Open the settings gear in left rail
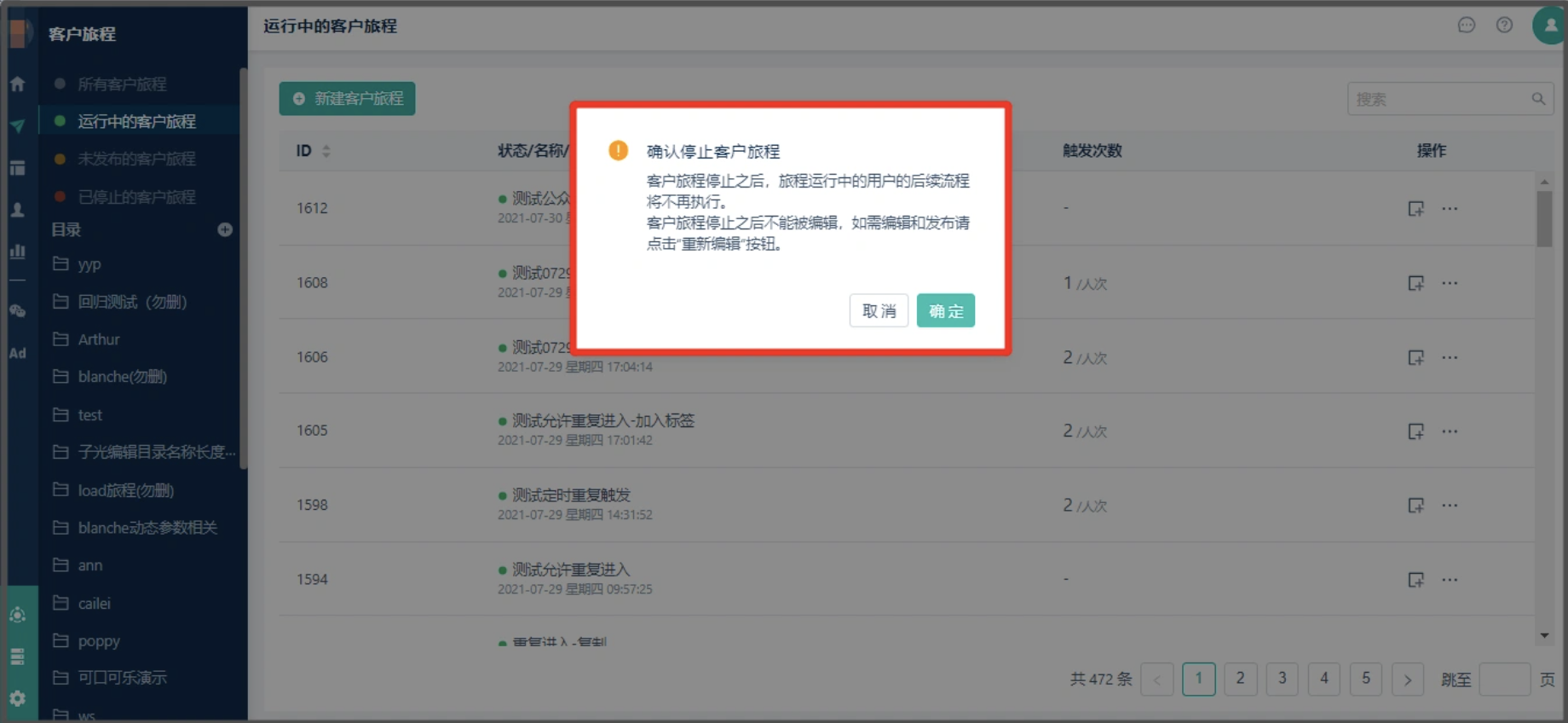The width and height of the screenshot is (1568, 723). (17, 698)
